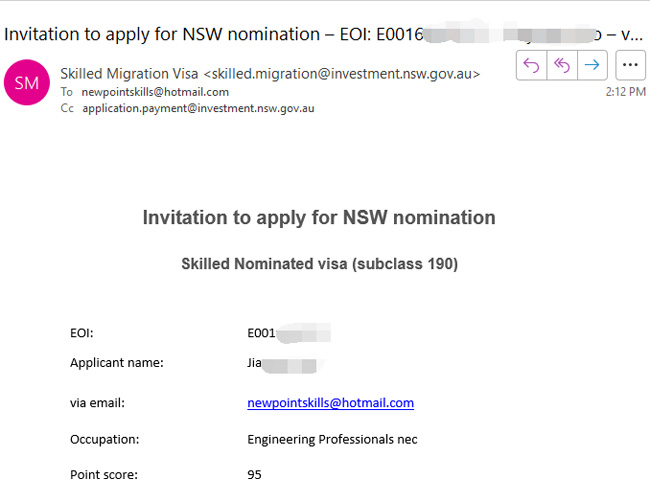Click the pink SM sender avatar
The image size is (650, 502).
click(27, 82)
